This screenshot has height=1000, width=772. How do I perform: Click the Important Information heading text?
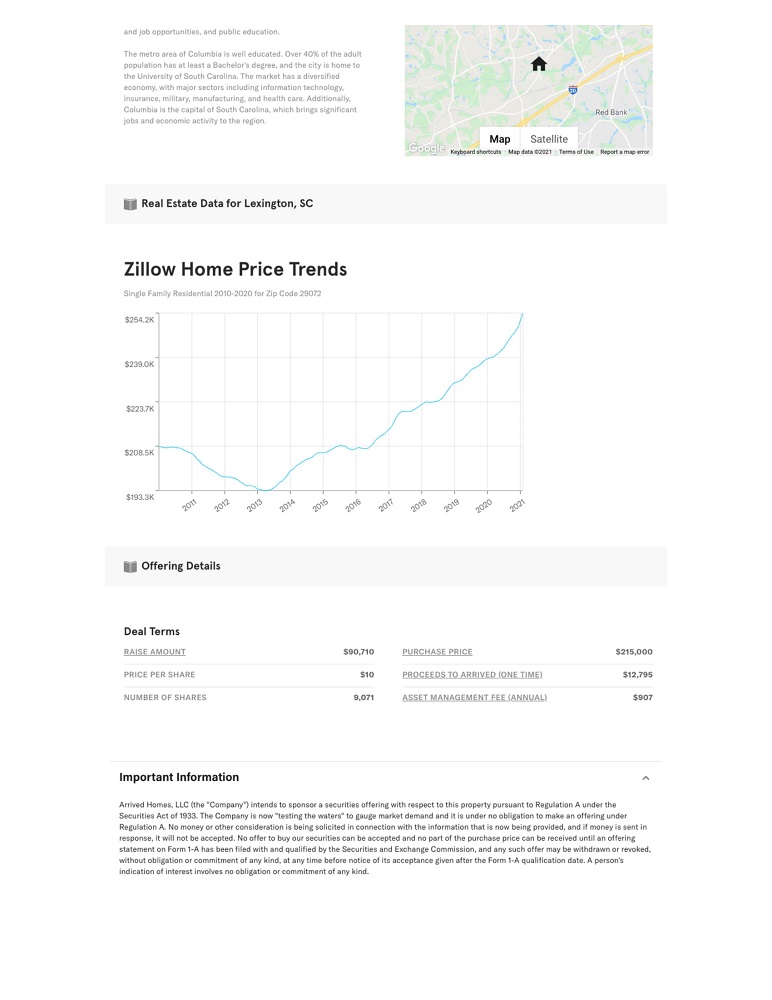[x=179, y=777]
